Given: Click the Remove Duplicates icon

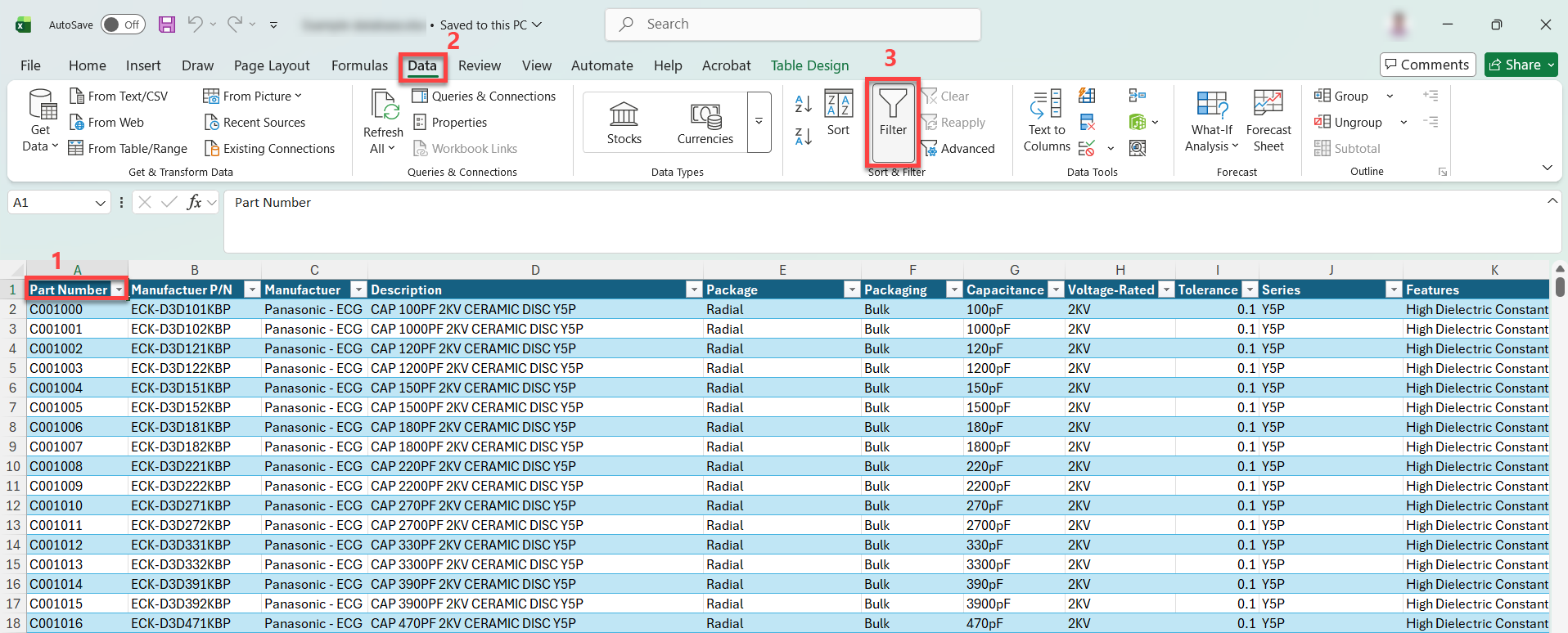Looking at the screenshot, I should [x=1087, y=122].
